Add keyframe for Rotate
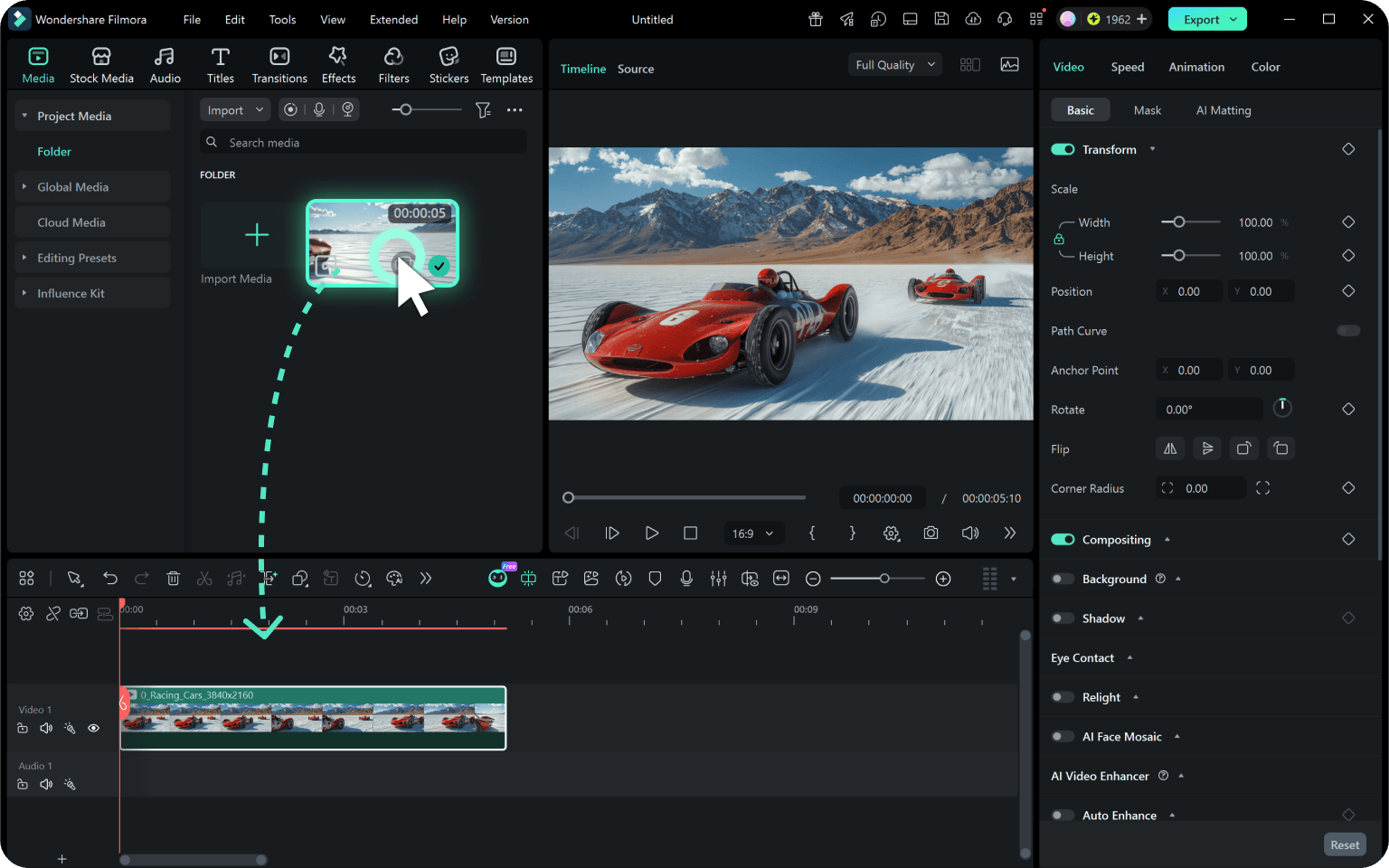 pos(1348,410)
